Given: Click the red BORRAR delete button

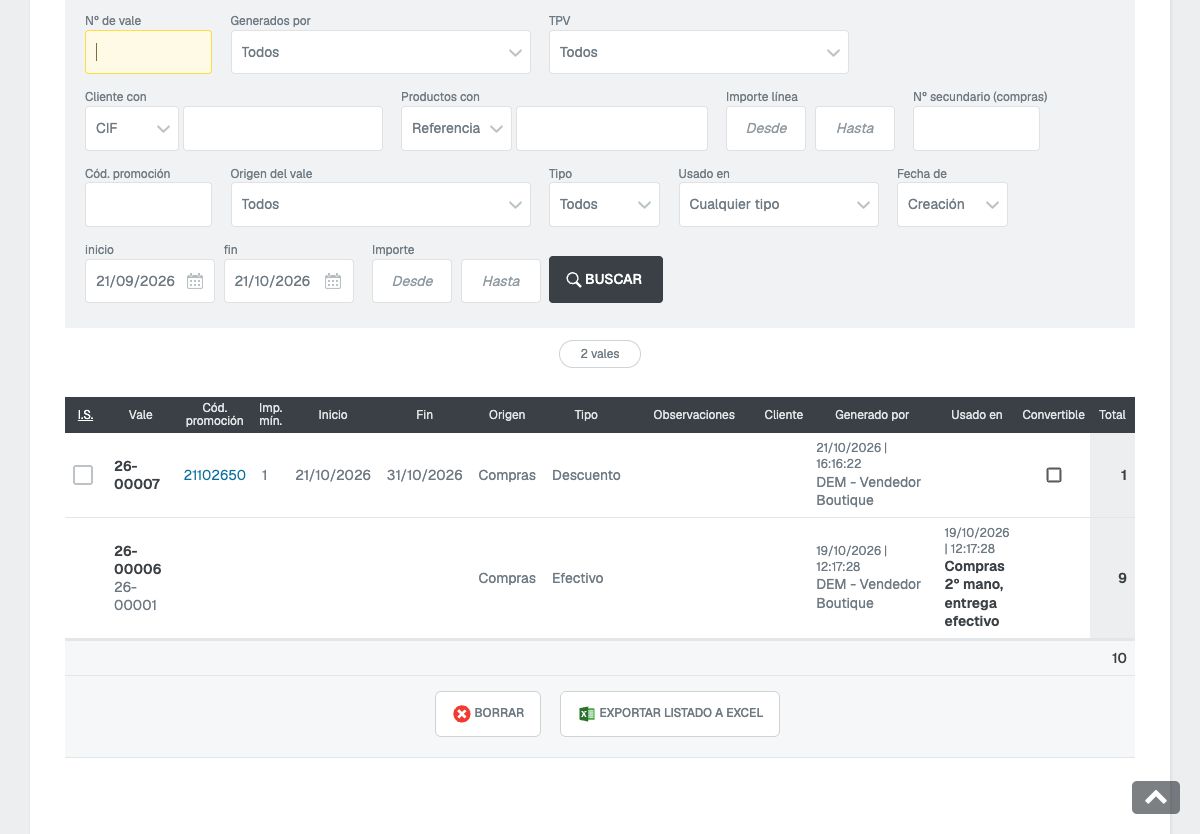Looking at the screenshot, I should pyautogui.click(x=488, y=714).
